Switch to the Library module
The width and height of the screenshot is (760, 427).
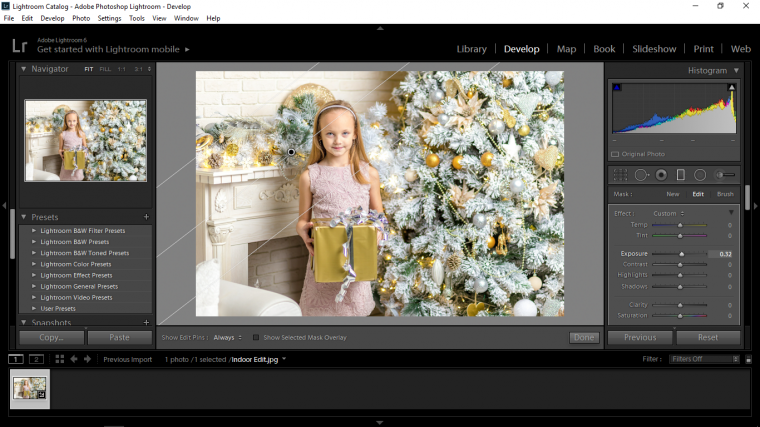point(472,49)
